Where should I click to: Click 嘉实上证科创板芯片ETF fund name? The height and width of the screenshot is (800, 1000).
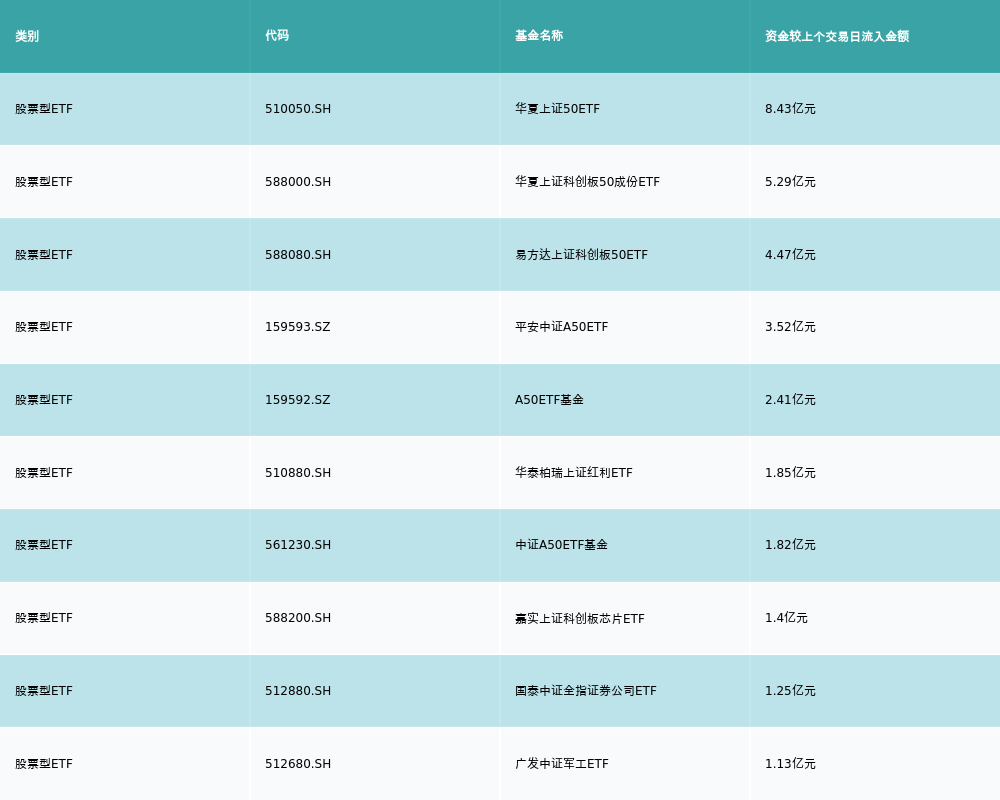pyautogui.click(x=579, y=619)
